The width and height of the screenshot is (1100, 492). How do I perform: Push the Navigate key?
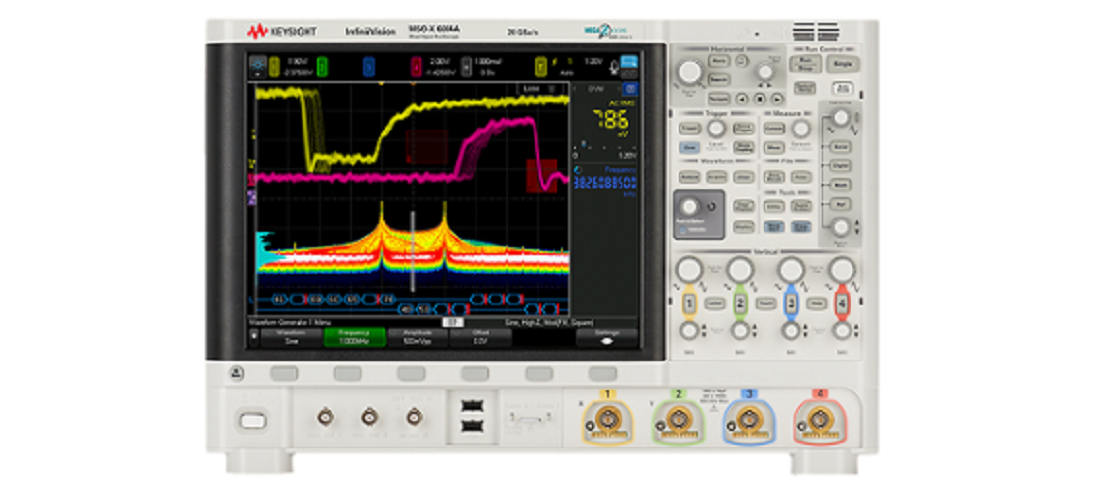tap(719, 98)
